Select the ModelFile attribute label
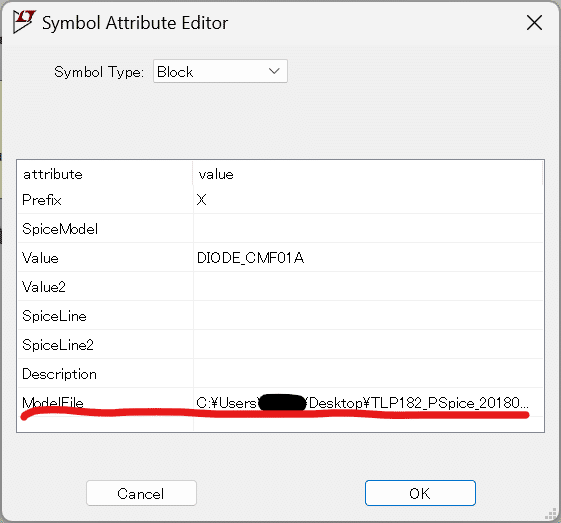This screenshot has width=561, height=523. pyautogui.click(x=53, y=403)
